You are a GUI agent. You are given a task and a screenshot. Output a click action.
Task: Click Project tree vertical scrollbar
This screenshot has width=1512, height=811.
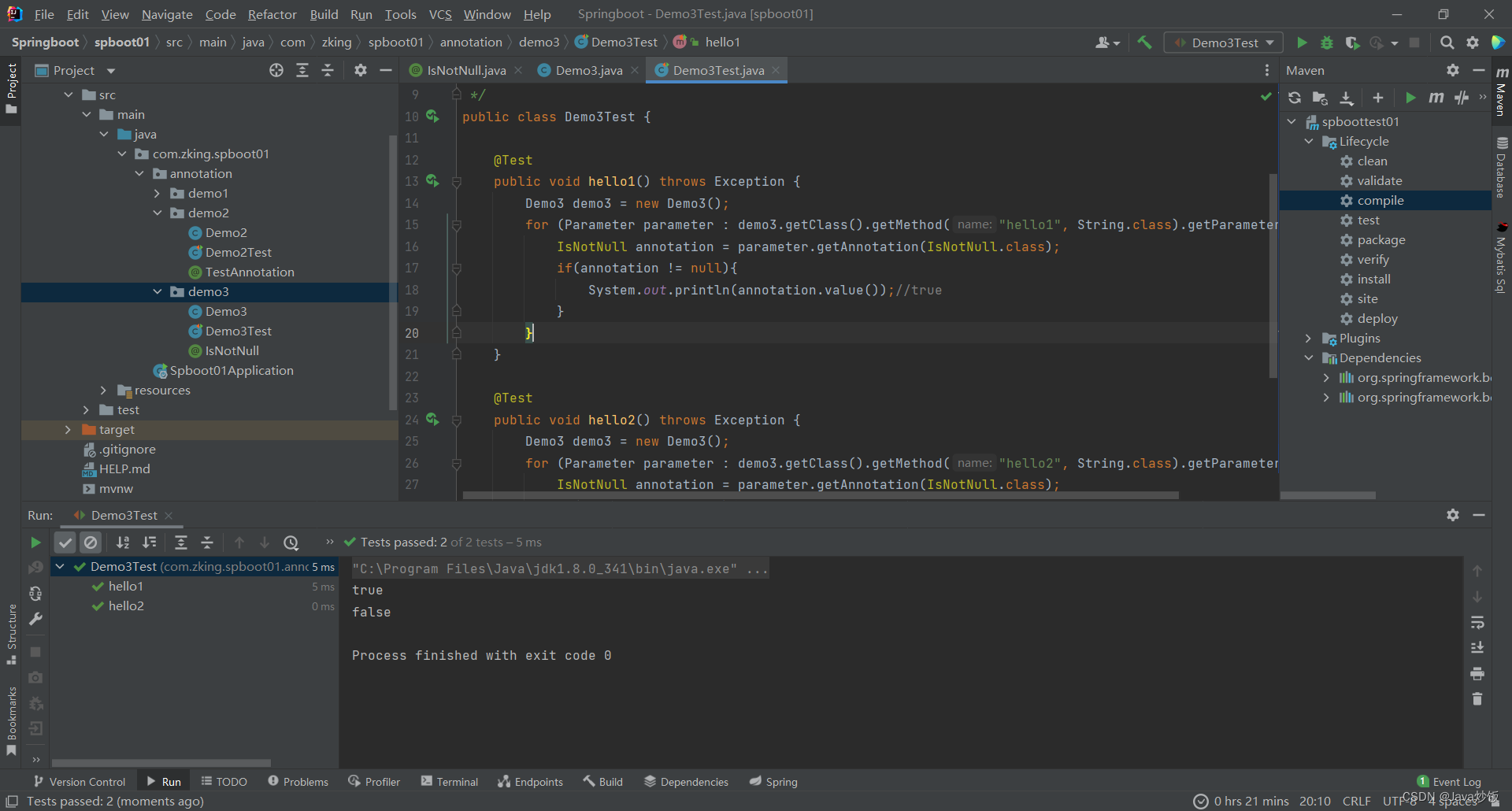click(393, 272)
